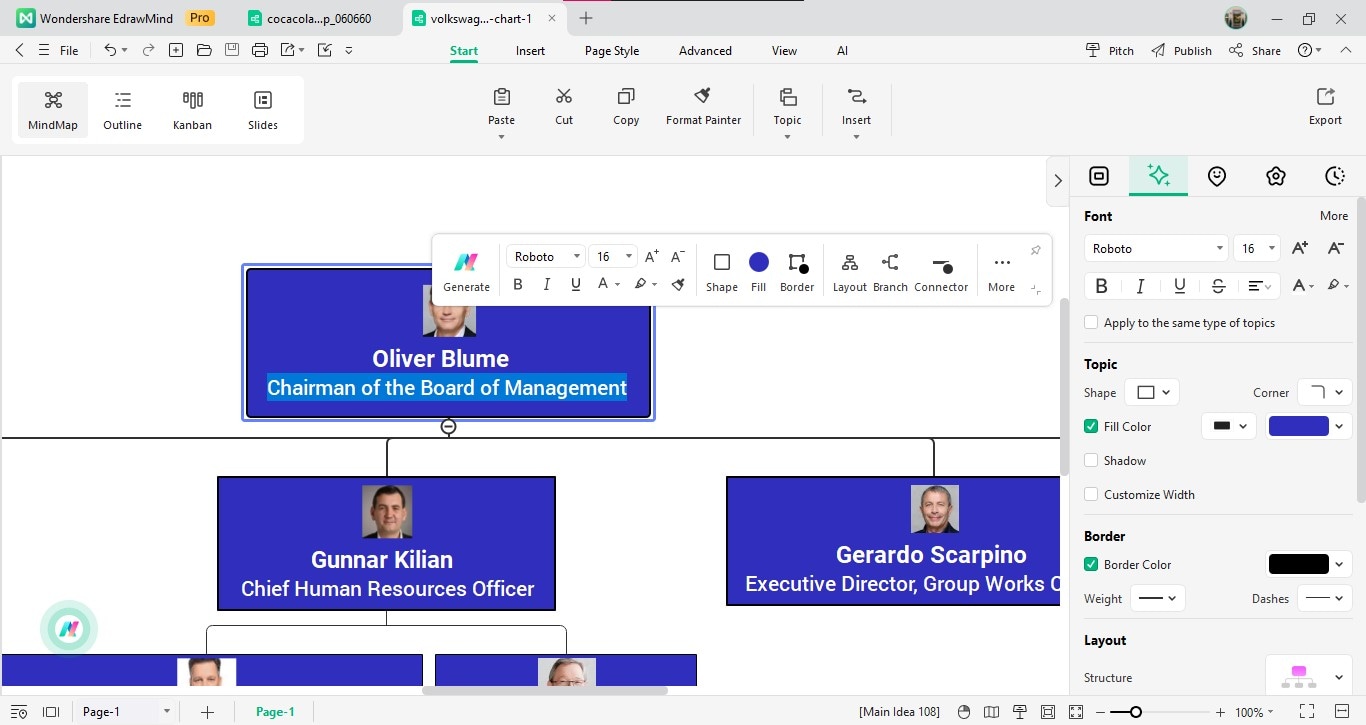Open font size dropdown in right panel

pos(1258,248)
